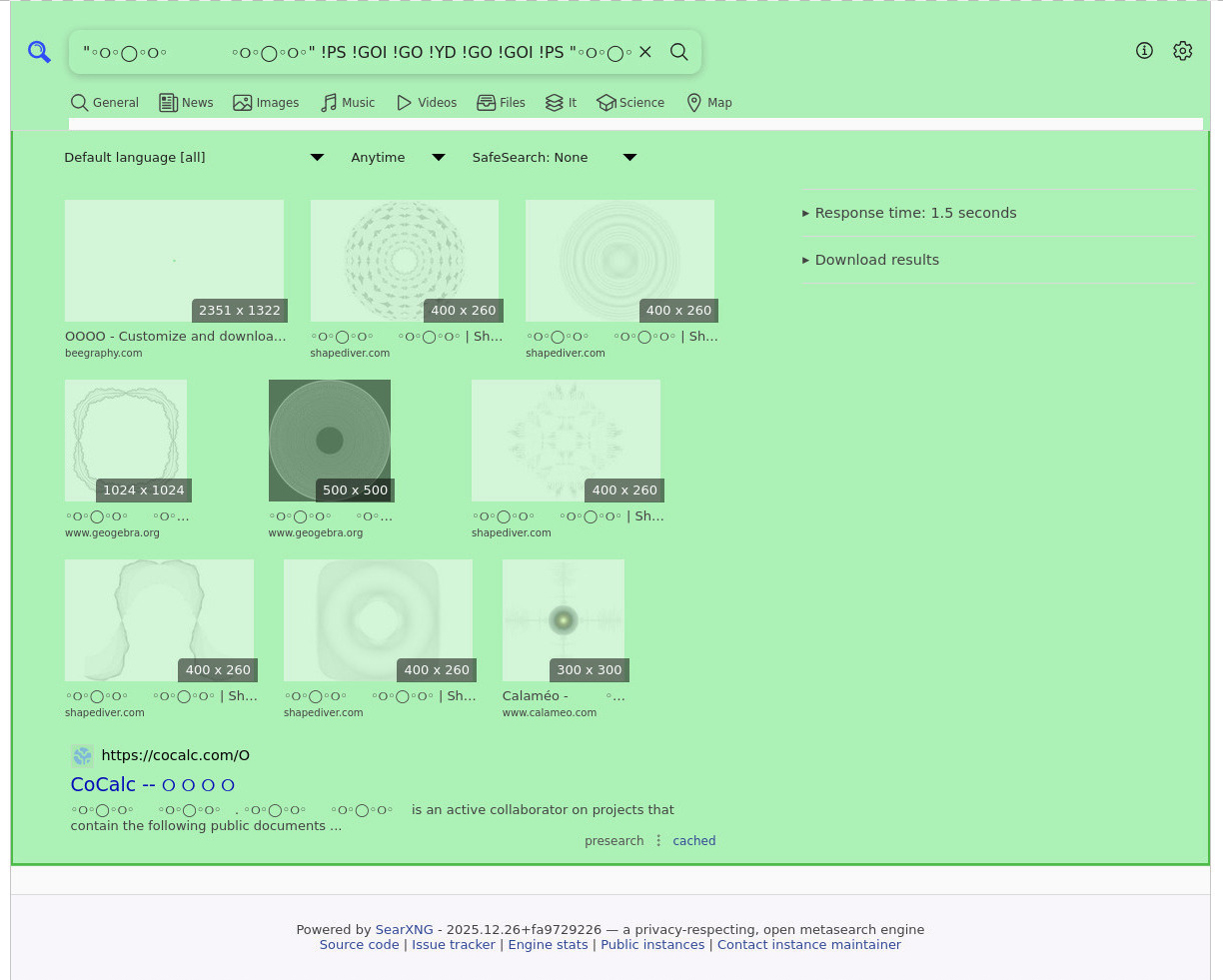Open the cached version link
This screenshot has width=1223, height=980.
(693, 841)
